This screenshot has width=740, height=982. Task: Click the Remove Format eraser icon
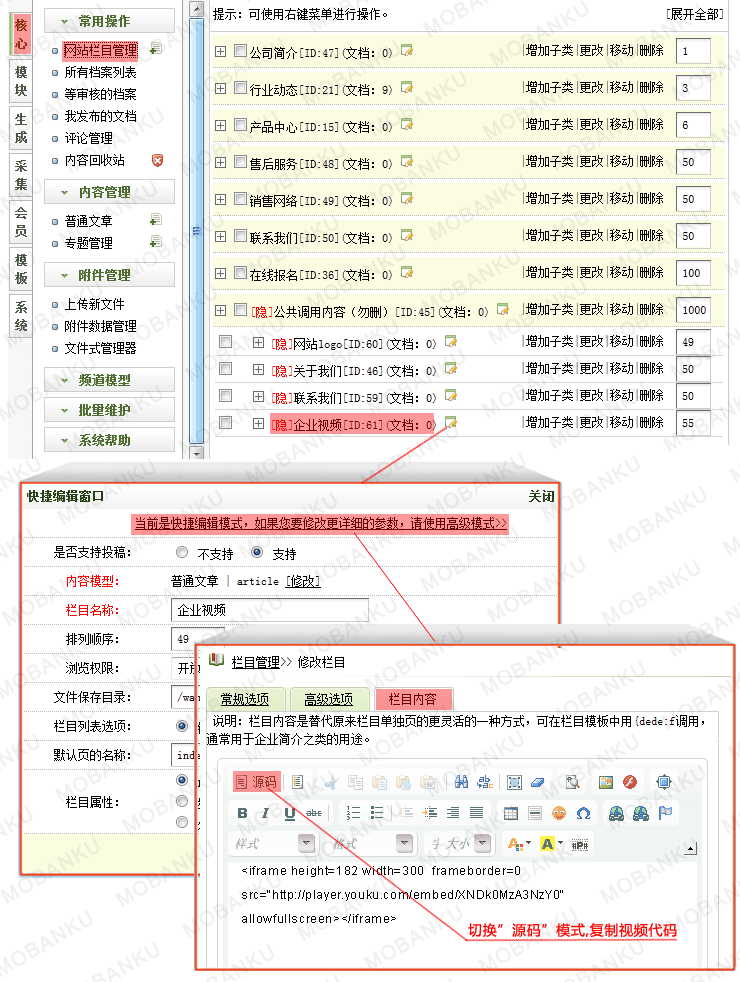(538, 782)
